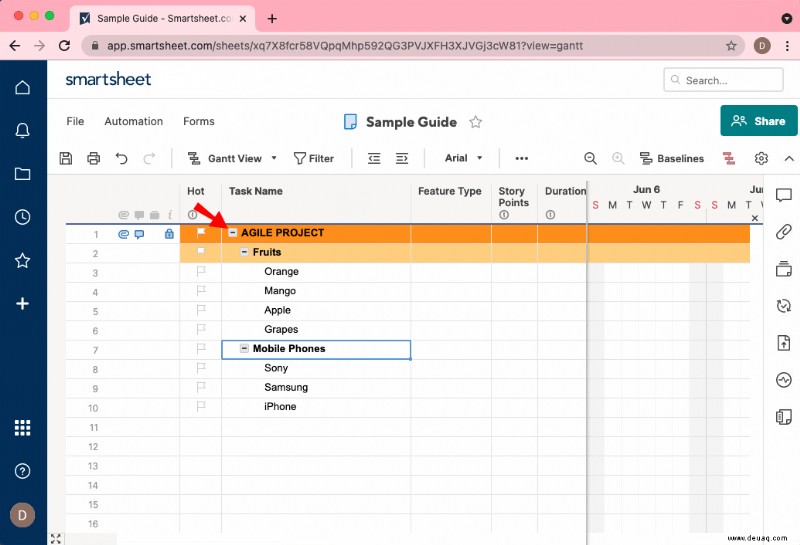This screenshot has height=545, width=800.
Task: Click the Share button
Action: [x=759, y=121]
